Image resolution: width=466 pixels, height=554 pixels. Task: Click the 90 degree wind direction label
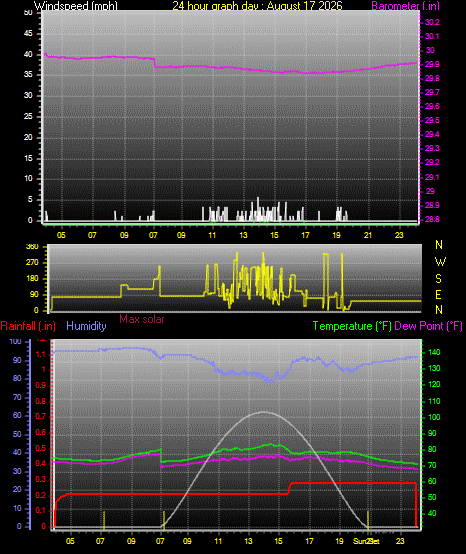point(34,295)
